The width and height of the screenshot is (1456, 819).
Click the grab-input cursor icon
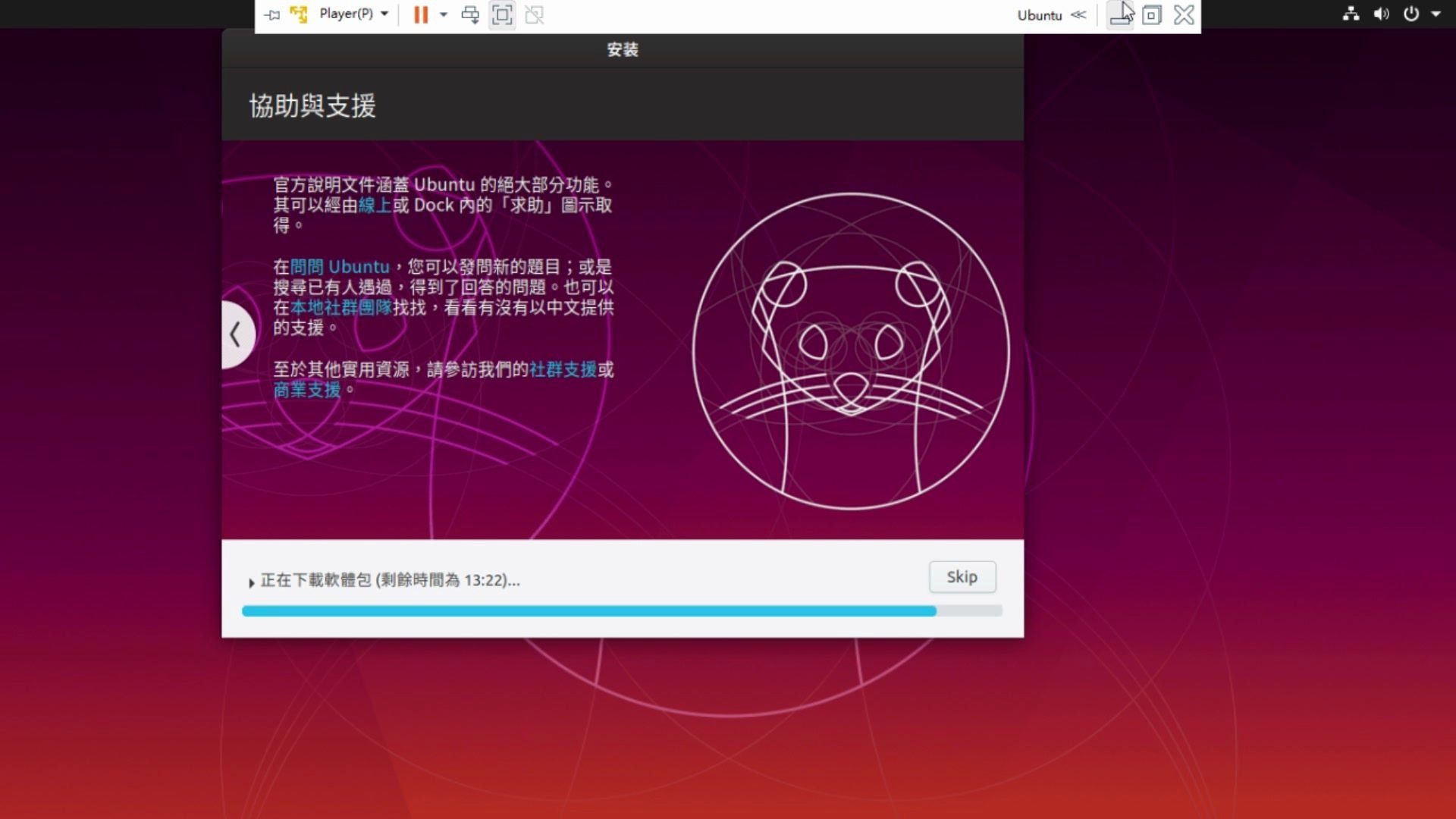(1121, 14)
